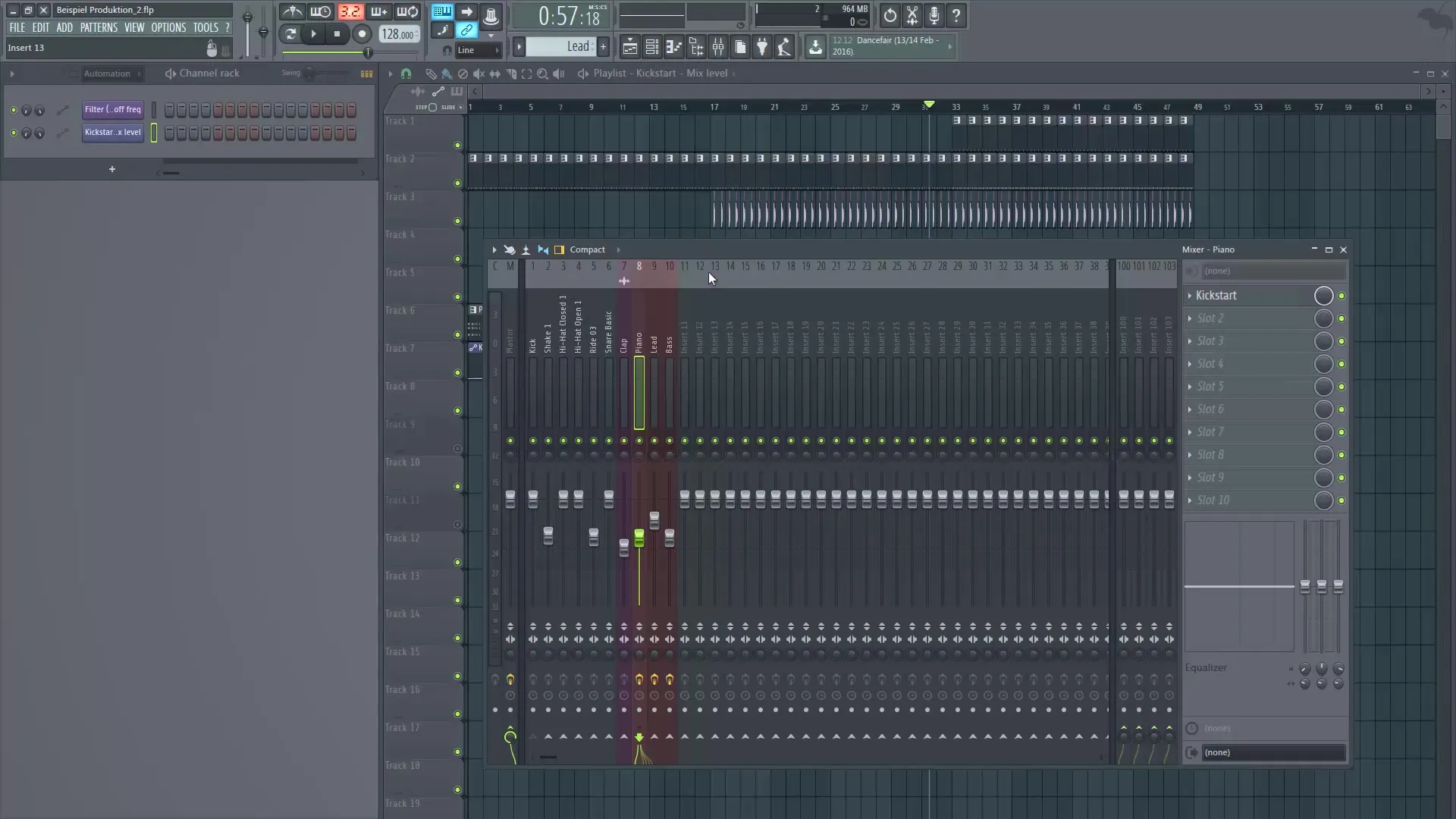This screenshot has width=1456, height=819.
Task: Open the PATTERNS menu
Action: pos(99,27)
